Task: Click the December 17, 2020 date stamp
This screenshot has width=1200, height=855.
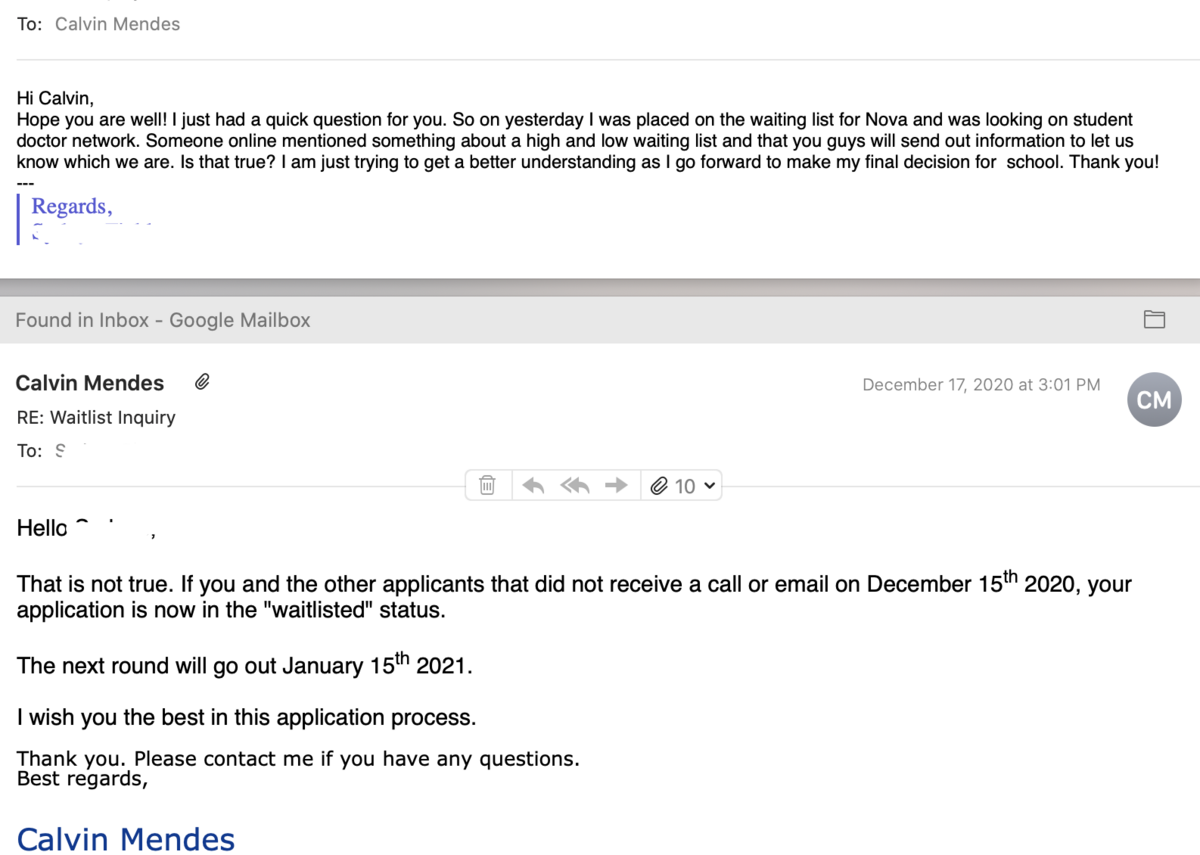Action: pos(981,385)
